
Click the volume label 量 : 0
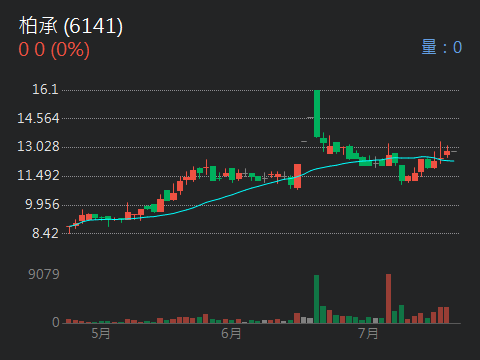point(442,47)
